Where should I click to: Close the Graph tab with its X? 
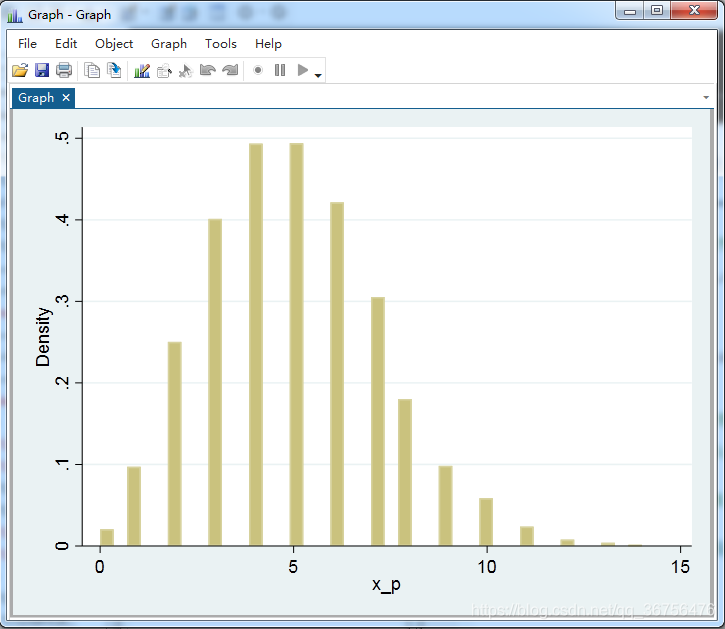point(66,98)
